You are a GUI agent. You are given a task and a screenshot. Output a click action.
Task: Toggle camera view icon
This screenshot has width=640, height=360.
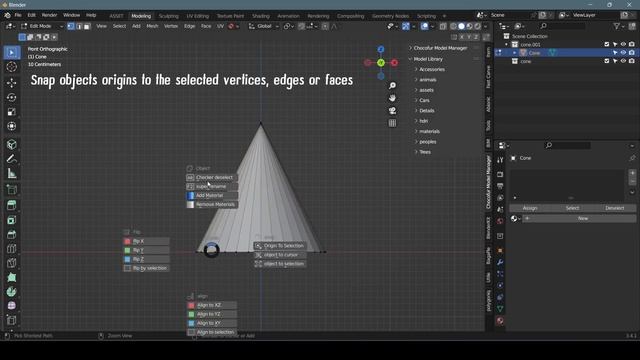coord(392,111)
